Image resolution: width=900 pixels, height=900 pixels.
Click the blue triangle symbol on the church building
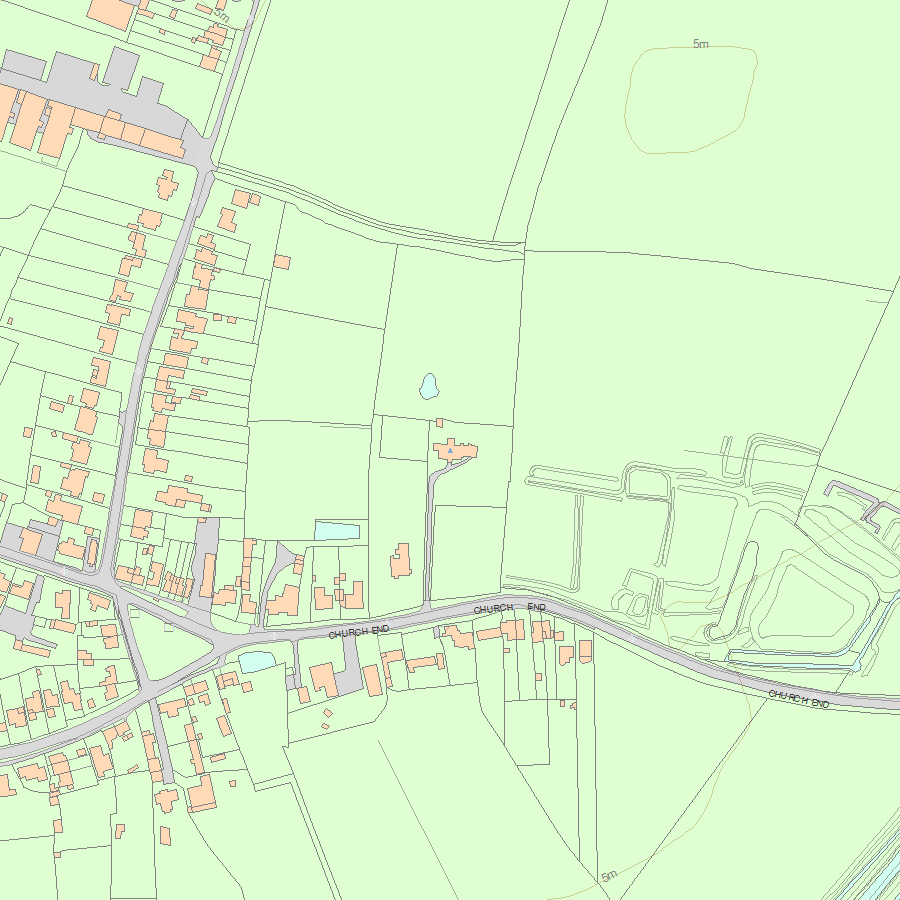click(450, 451)
